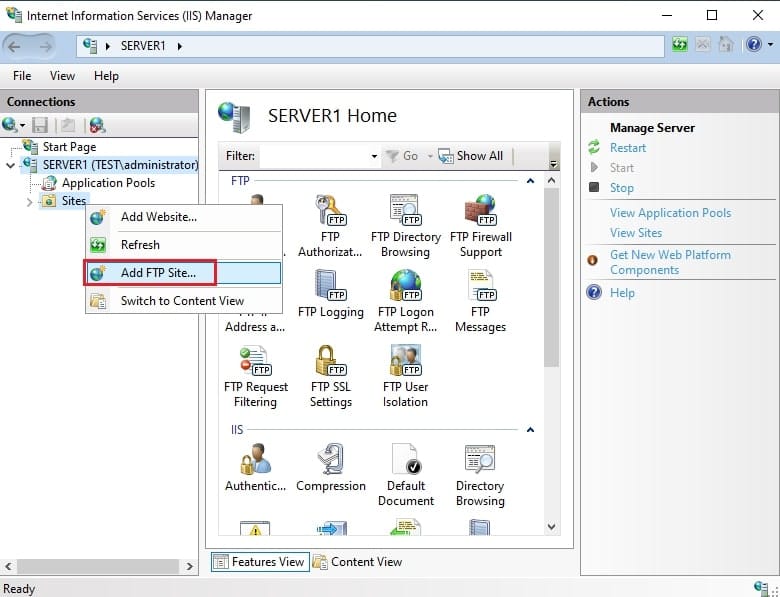Image resolution: width=780 pixels, height=597 pixels.
Task: Select Application Pools in the tree
Action: coord(108,183)
